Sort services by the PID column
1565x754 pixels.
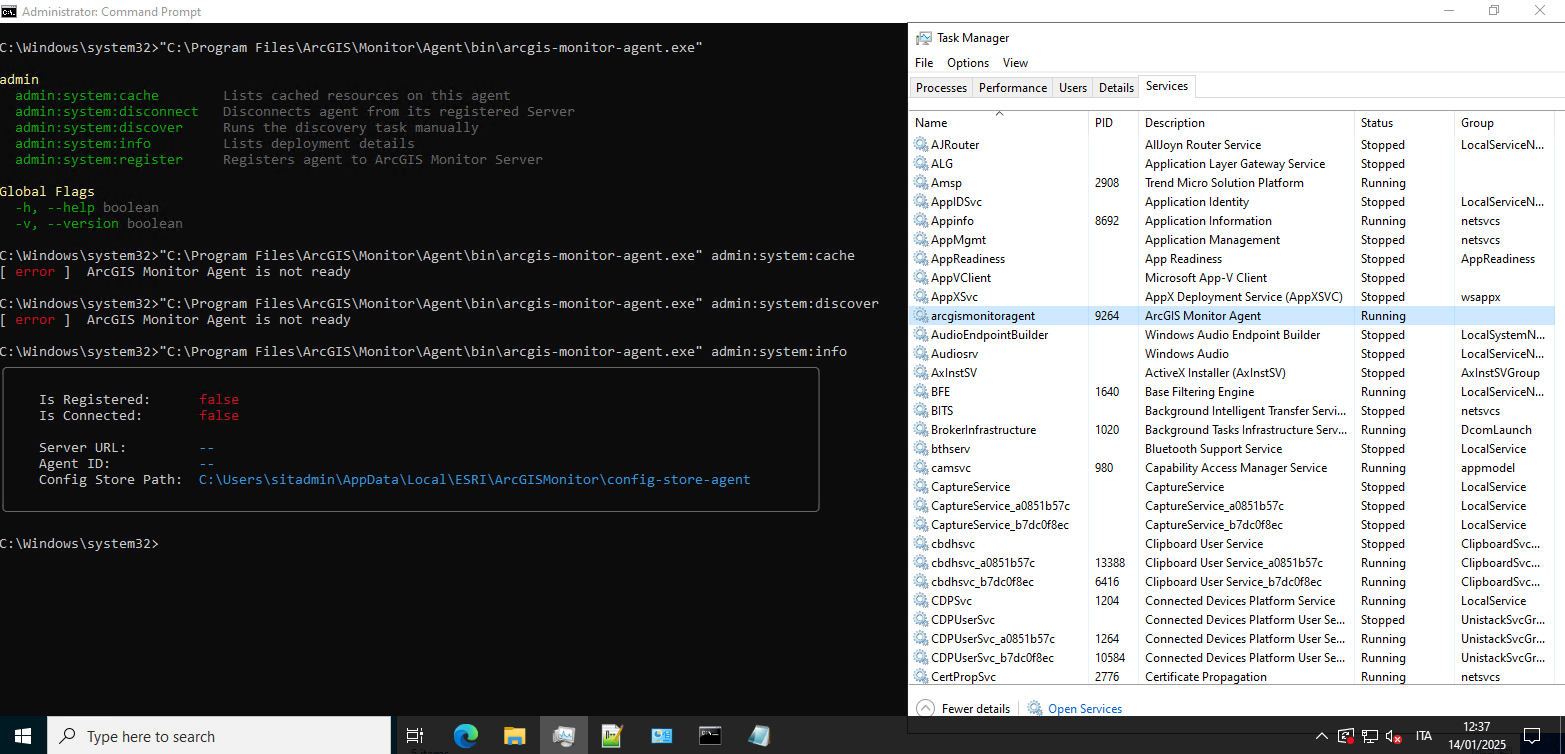(x=1114, y=123)
